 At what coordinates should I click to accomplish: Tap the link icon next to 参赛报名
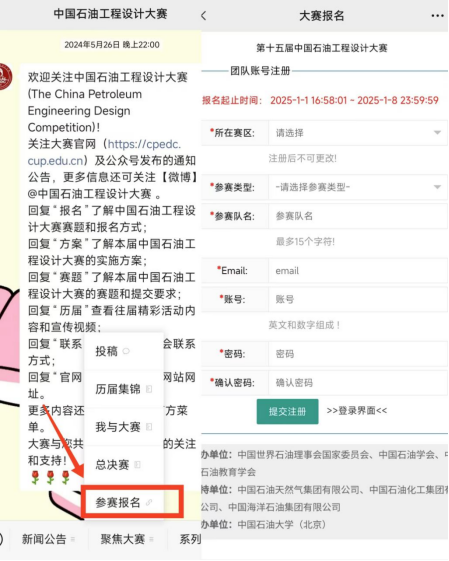[149, 503]
